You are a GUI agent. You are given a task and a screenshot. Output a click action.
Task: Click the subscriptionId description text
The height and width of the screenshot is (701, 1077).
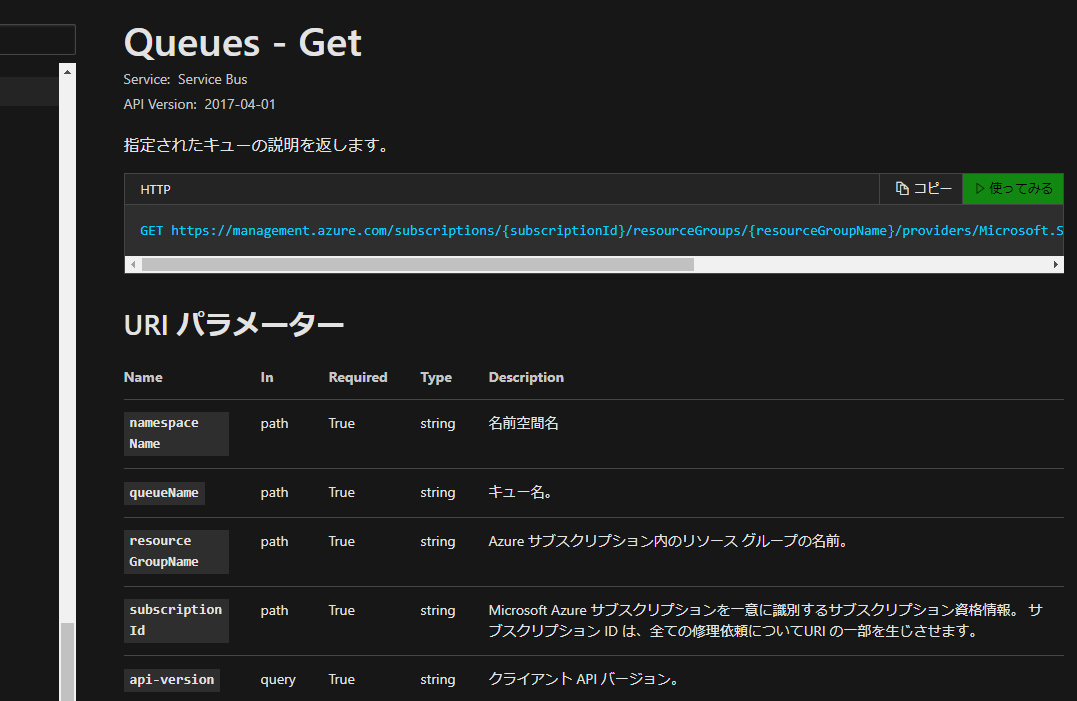766,621
